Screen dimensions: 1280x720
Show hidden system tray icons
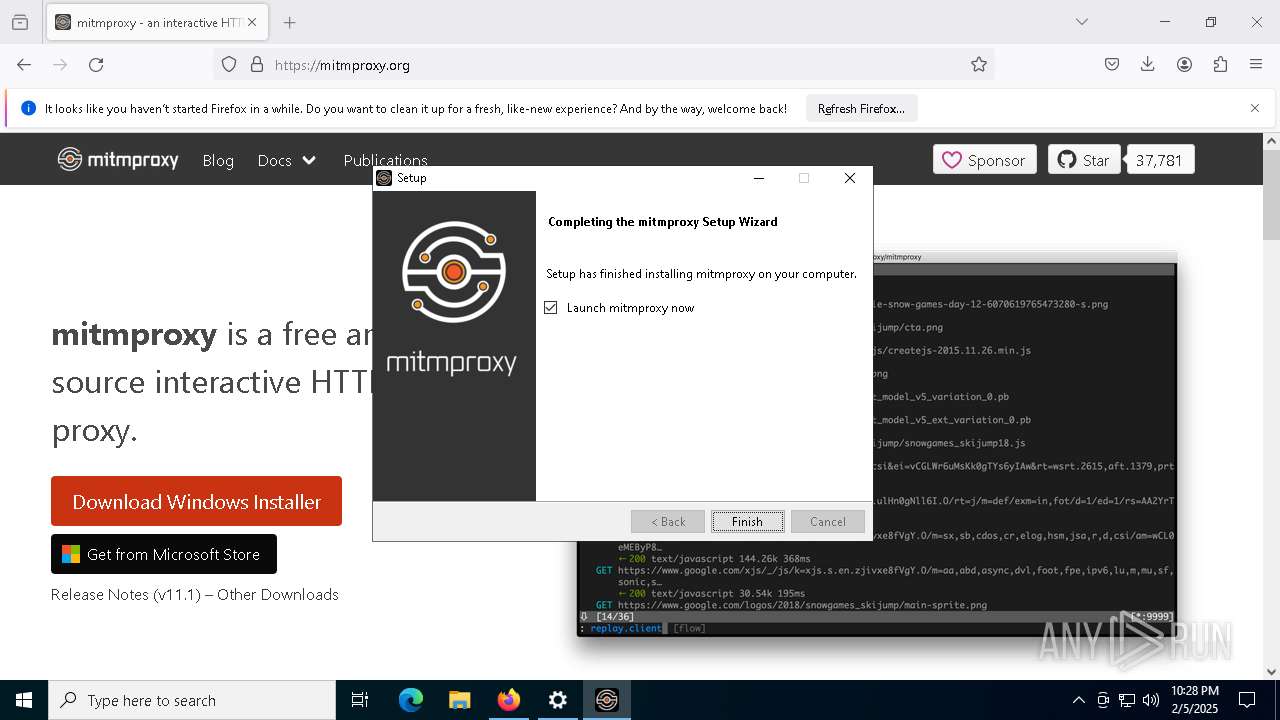(x=1078, y=700)
